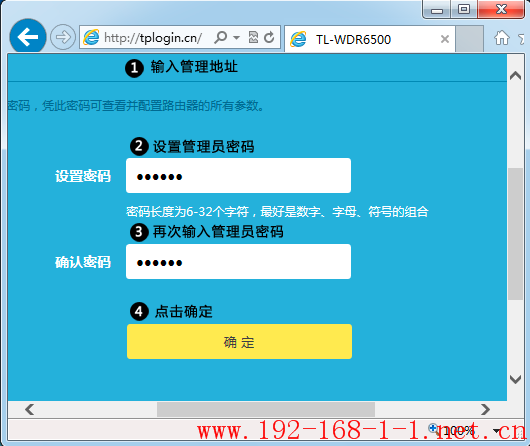Click the horizontal scrollbar right arrow

485,409
